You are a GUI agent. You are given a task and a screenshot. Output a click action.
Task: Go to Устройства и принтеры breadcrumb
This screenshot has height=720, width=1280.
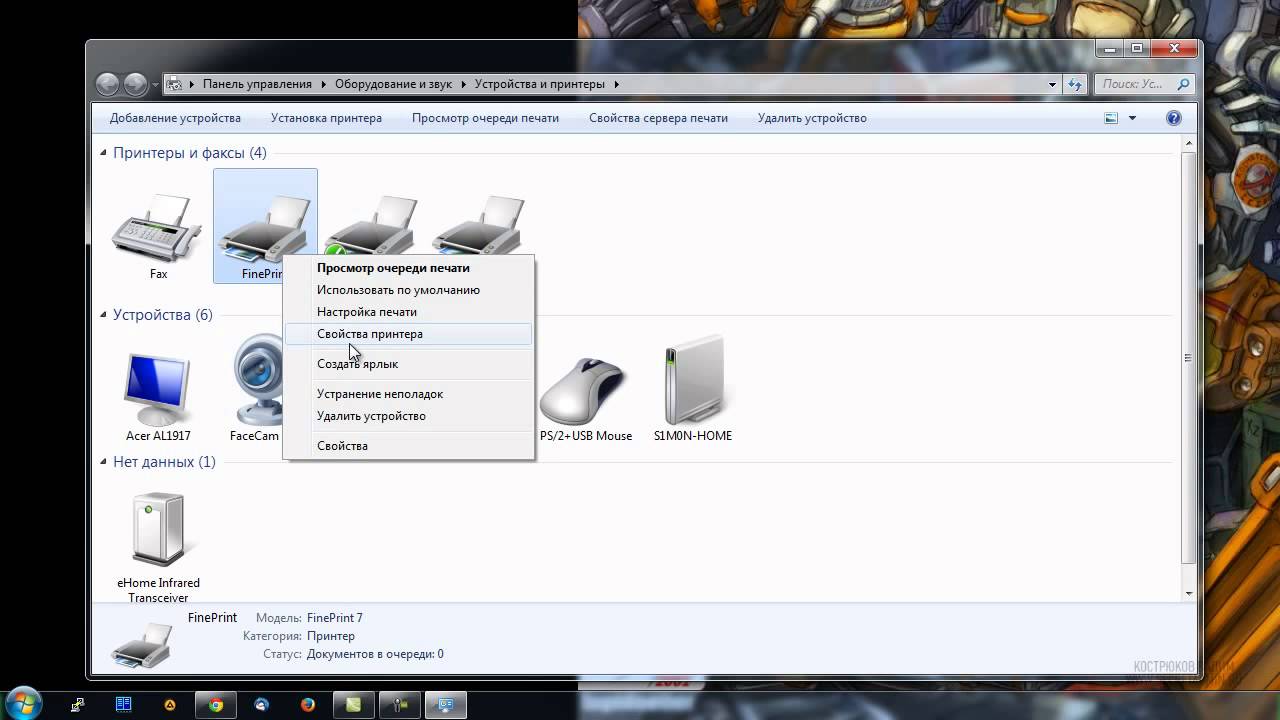point(540,84)
